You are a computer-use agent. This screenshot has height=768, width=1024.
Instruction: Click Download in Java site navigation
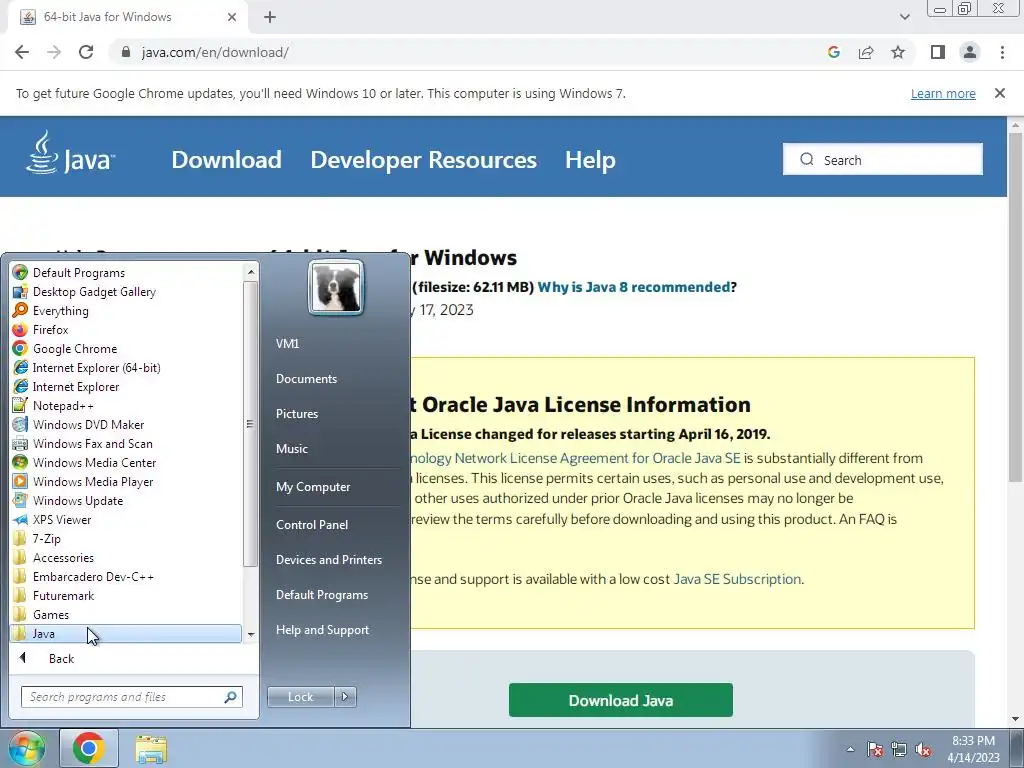point(227,160)
